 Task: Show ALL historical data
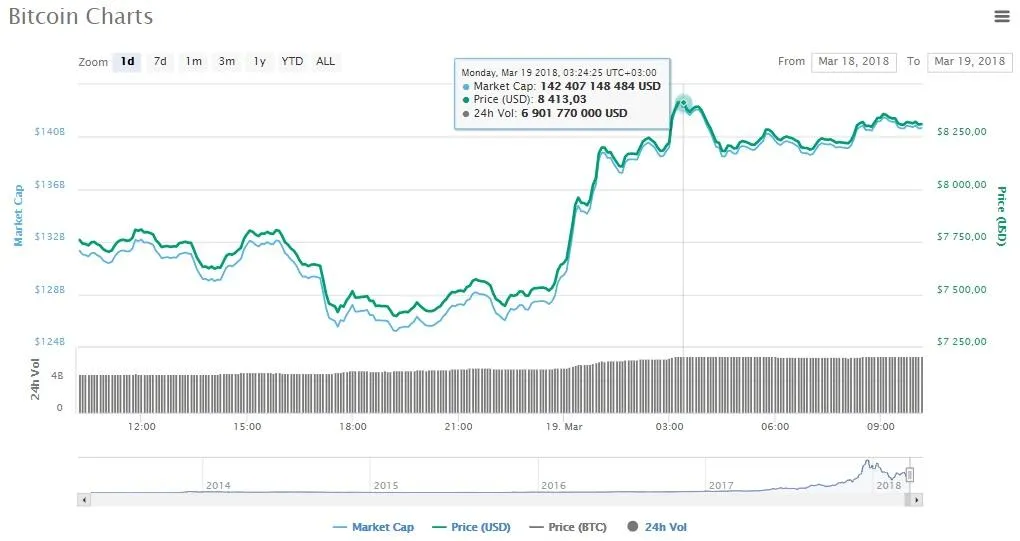pos(326,62)
